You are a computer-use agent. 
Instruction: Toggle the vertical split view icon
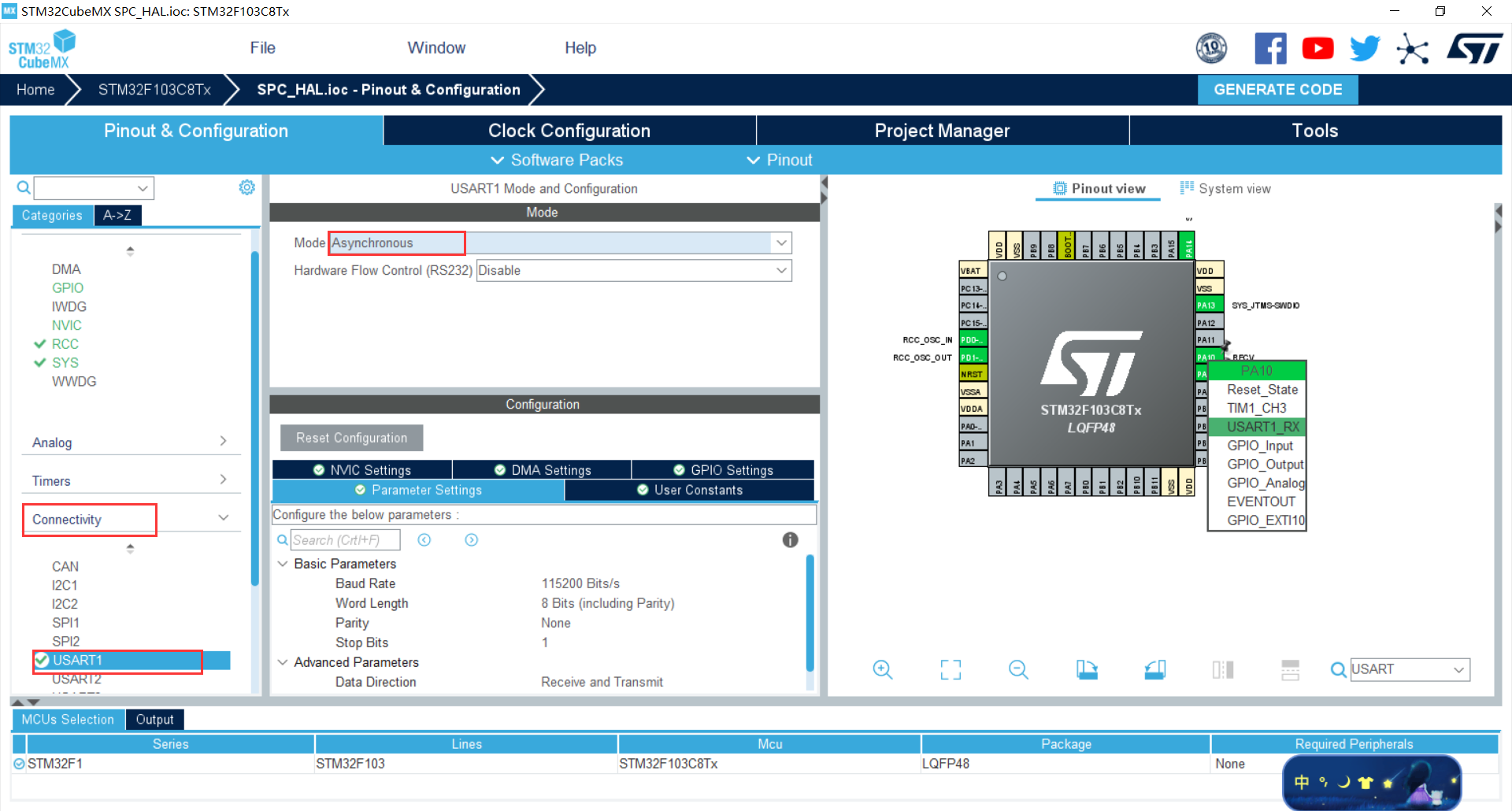pyautogui.click(x=1290, y=669)
